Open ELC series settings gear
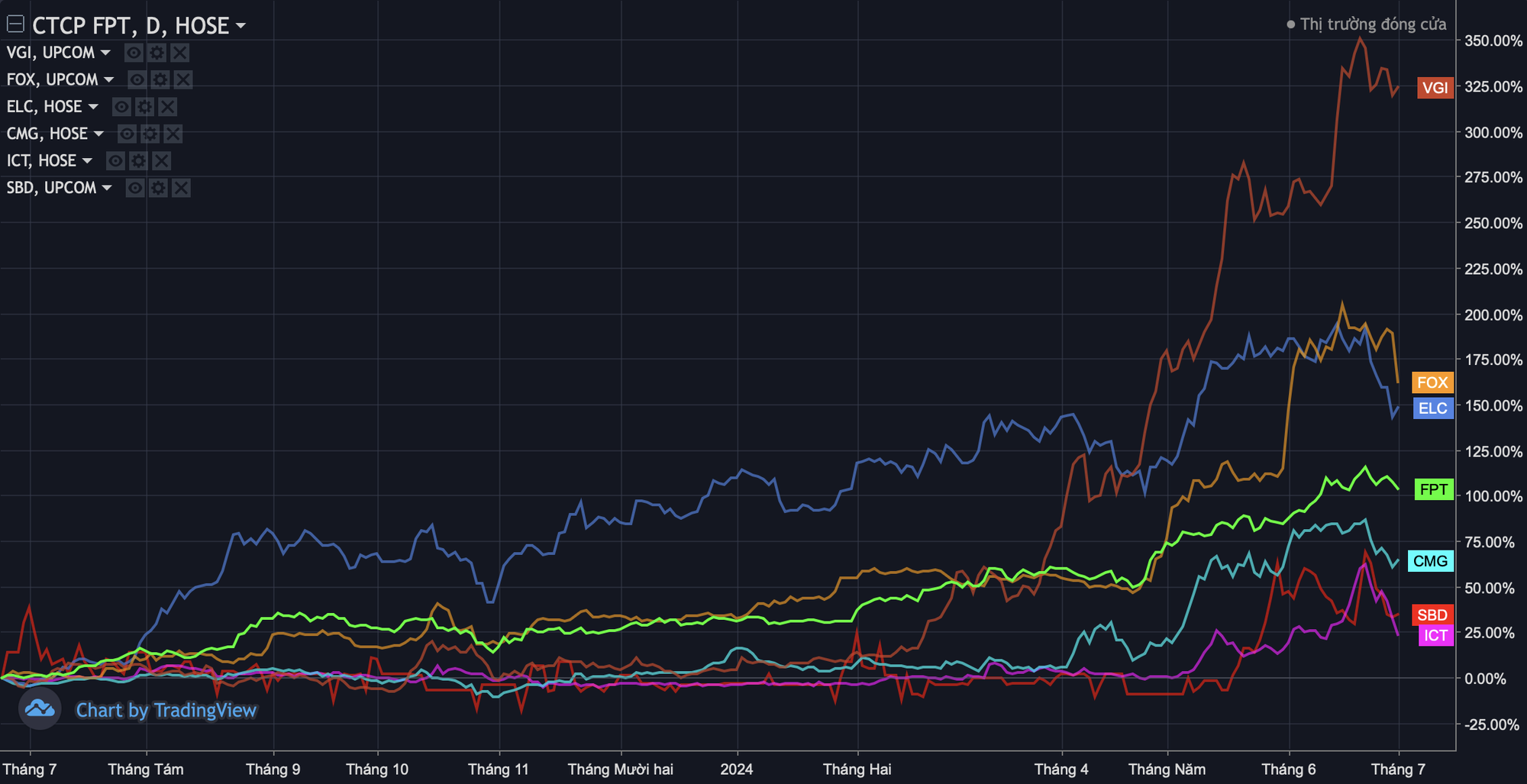 [x=144, y=107]
